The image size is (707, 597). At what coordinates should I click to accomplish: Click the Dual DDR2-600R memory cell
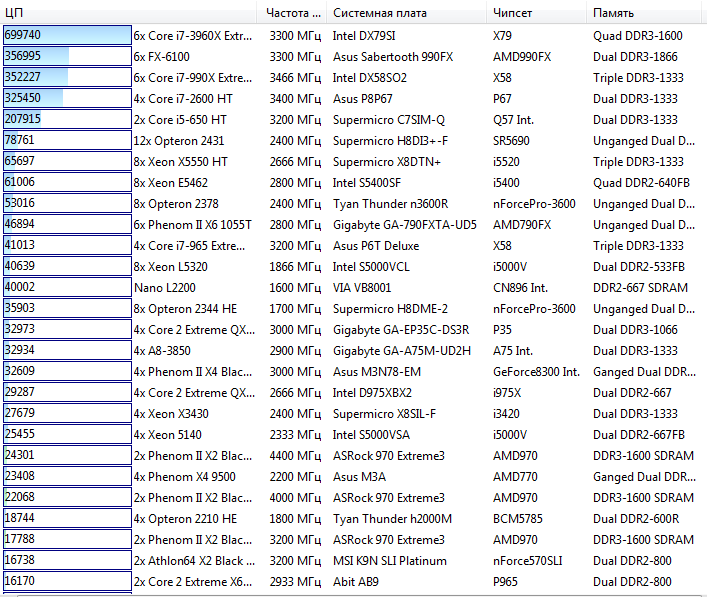(636, 519)
